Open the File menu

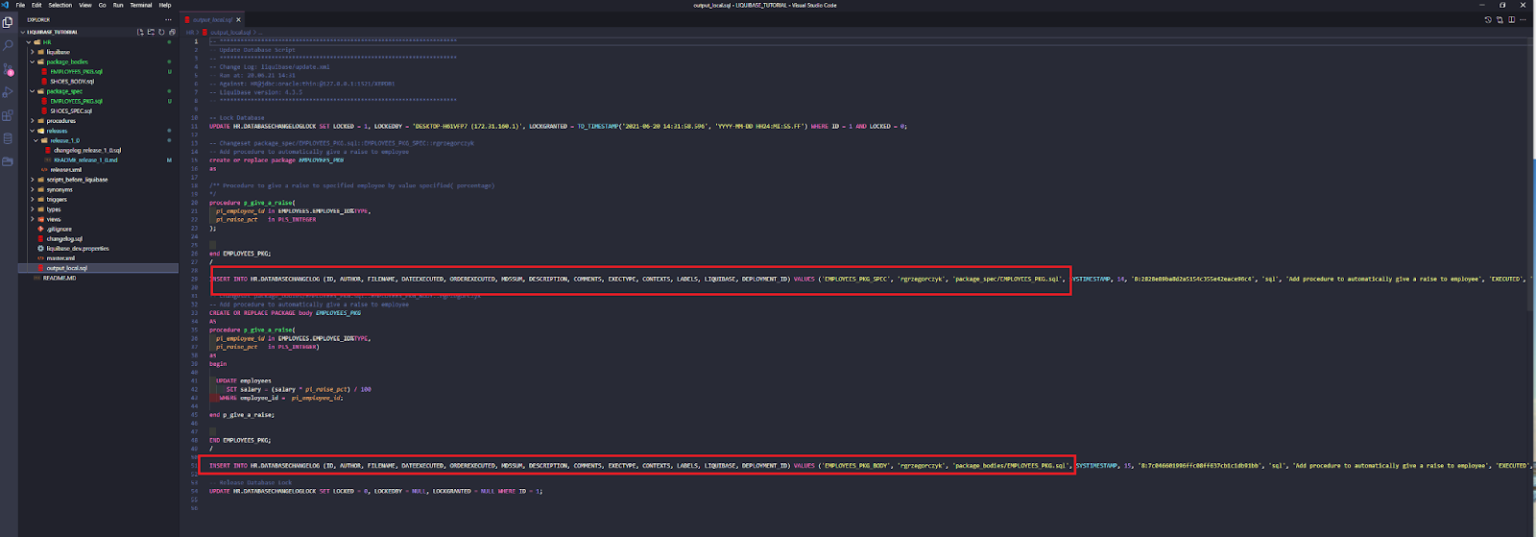20,5
